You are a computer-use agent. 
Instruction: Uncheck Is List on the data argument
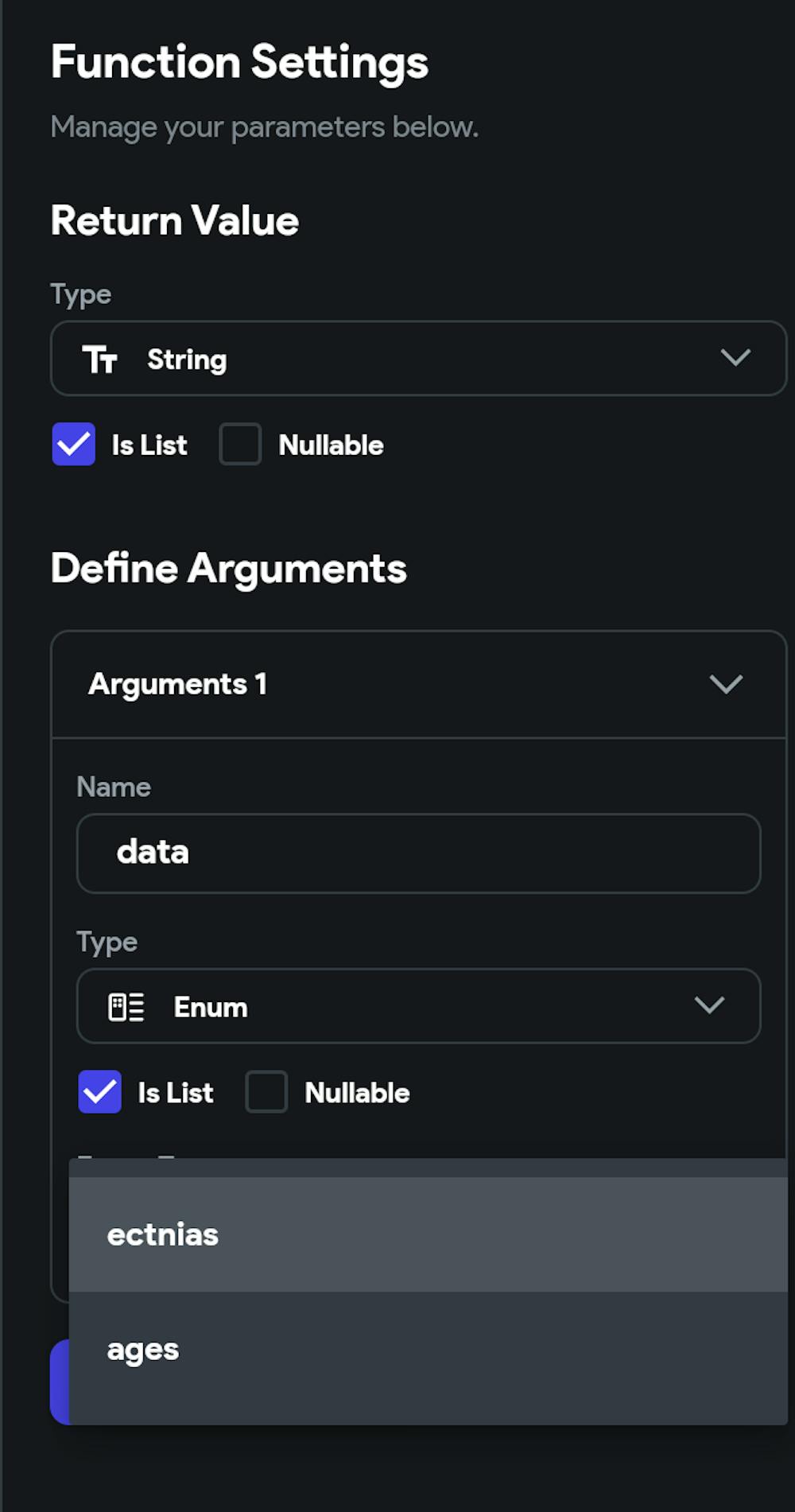(x=100, y=1093)
